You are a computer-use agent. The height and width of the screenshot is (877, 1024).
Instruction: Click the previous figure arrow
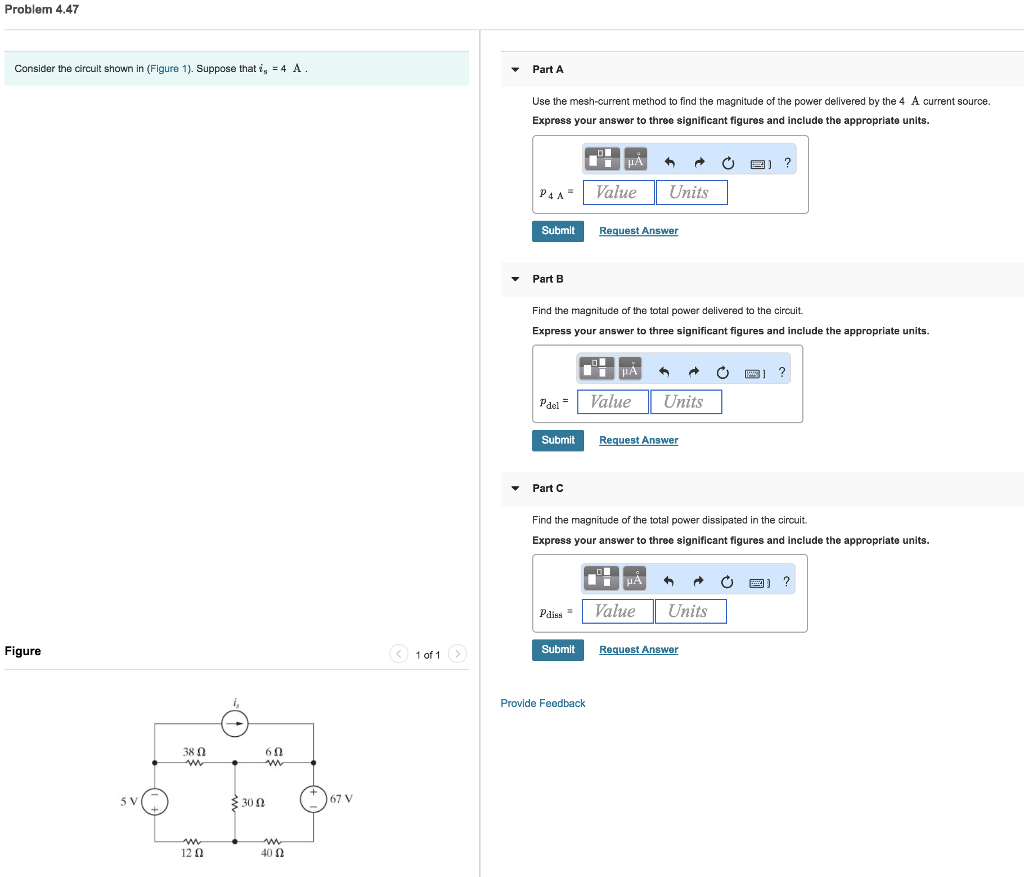pyautogui.click(x=399, y=654)
